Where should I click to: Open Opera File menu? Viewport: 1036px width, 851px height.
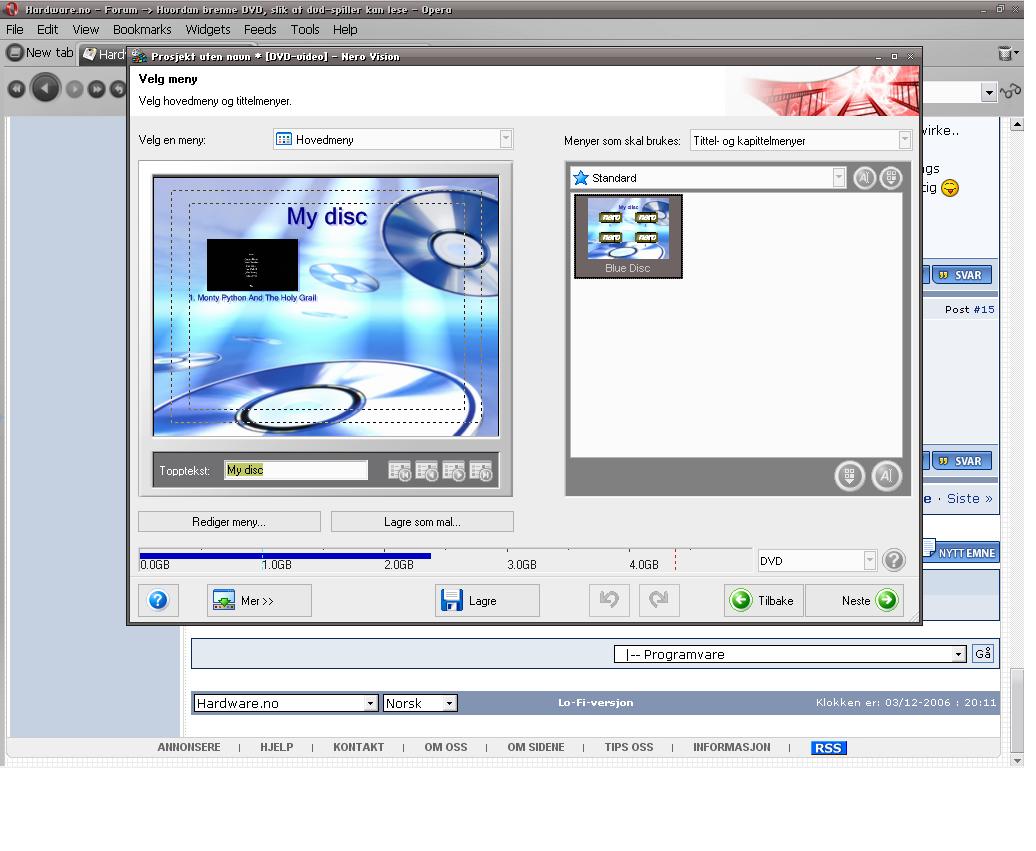pos(15,30)
